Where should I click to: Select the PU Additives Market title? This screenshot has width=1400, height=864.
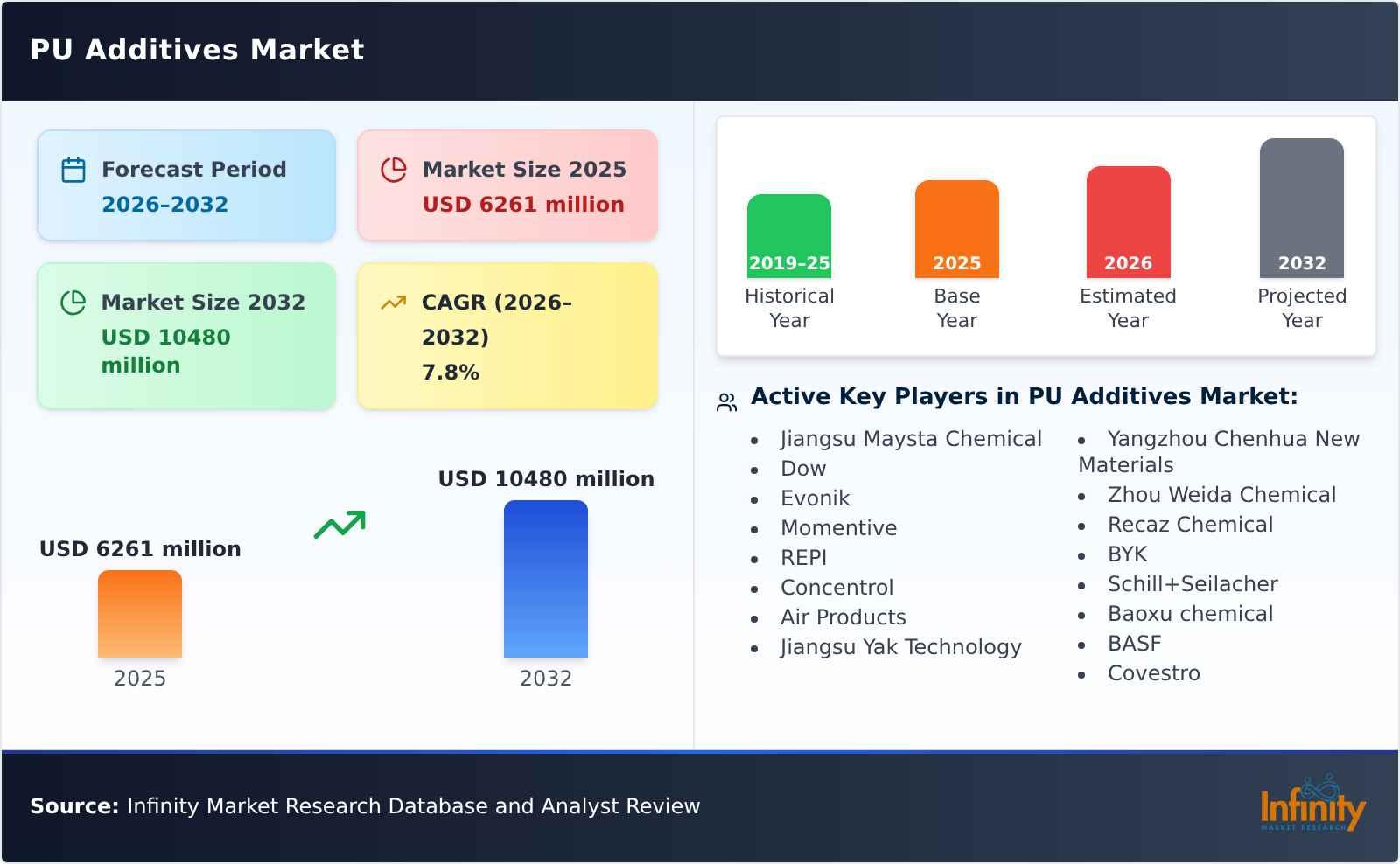pos(196,50)
